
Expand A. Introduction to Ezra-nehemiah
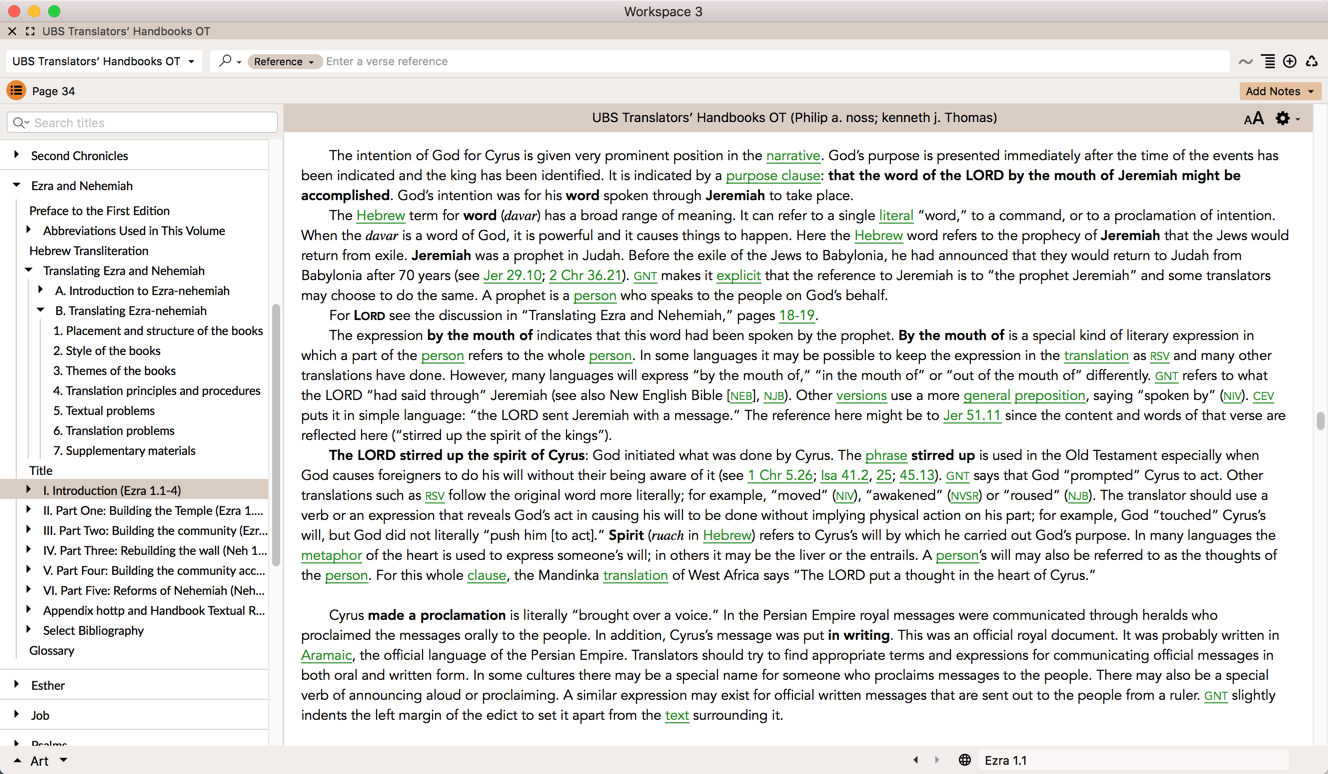(x=40, y=290)
